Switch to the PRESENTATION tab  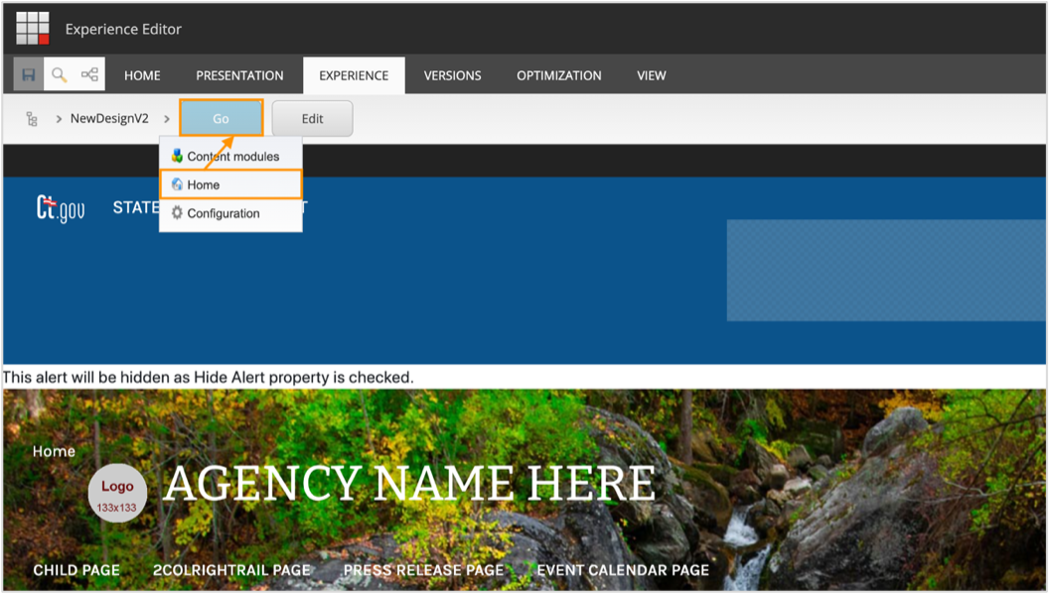pos(239,75)
